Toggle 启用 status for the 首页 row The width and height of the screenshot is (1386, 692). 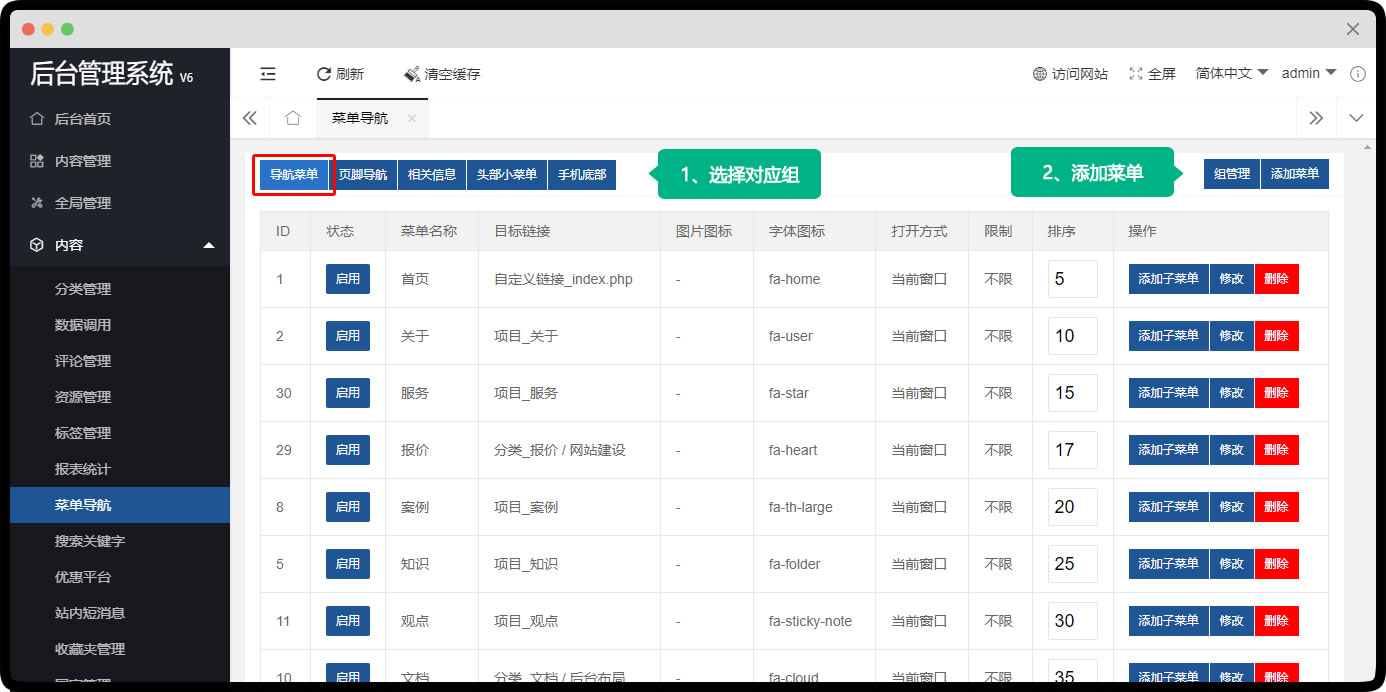coord(347,279)
